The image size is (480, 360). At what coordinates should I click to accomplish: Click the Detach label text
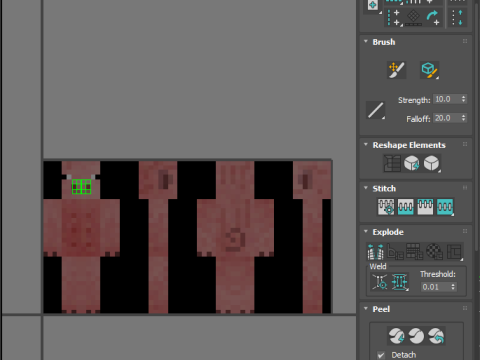click(404, 355)
